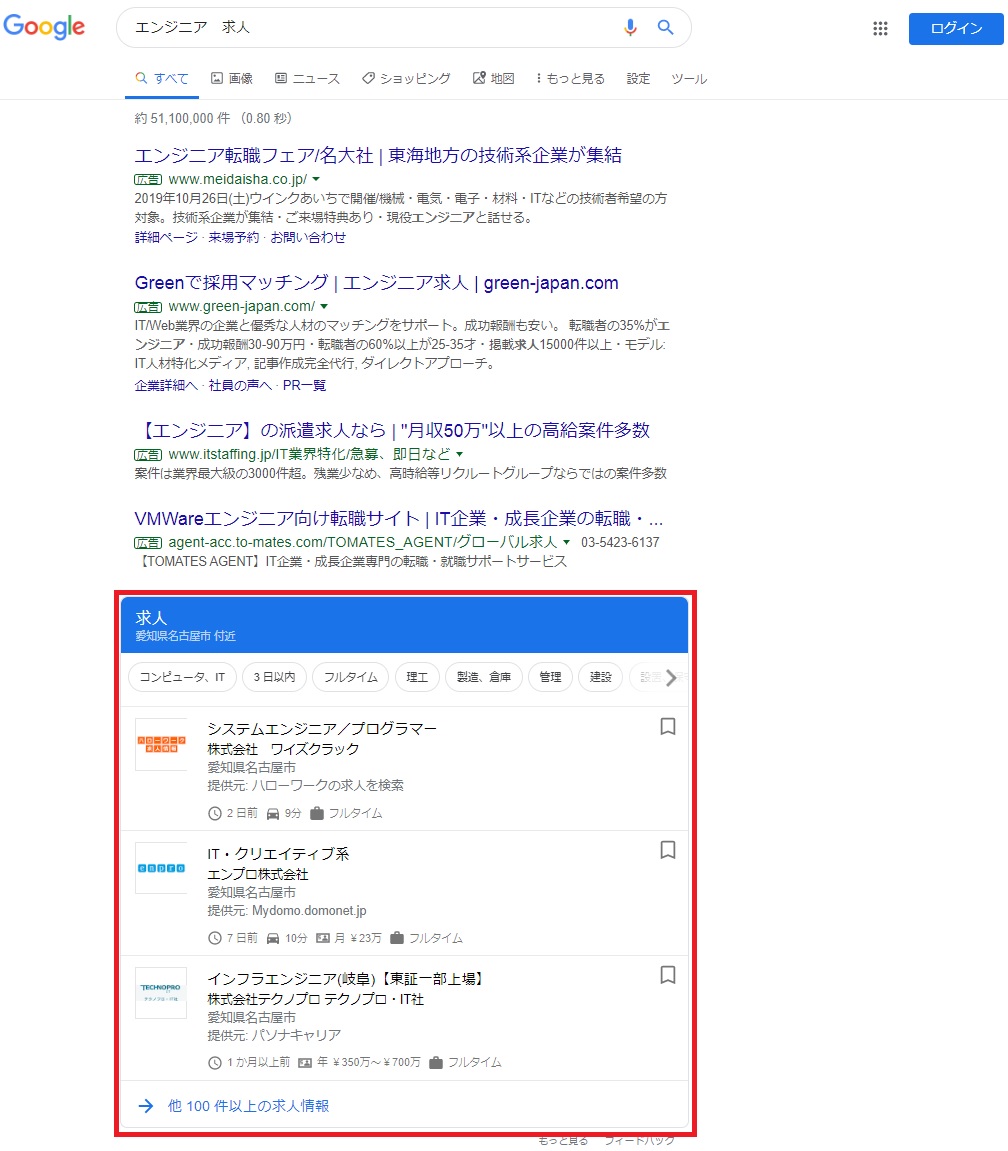Screen dimensions: 1008x1151
Task: Open the インフラエンジニア(岐阜)【東証一部上場】 job title
Action: click(345, 978)
